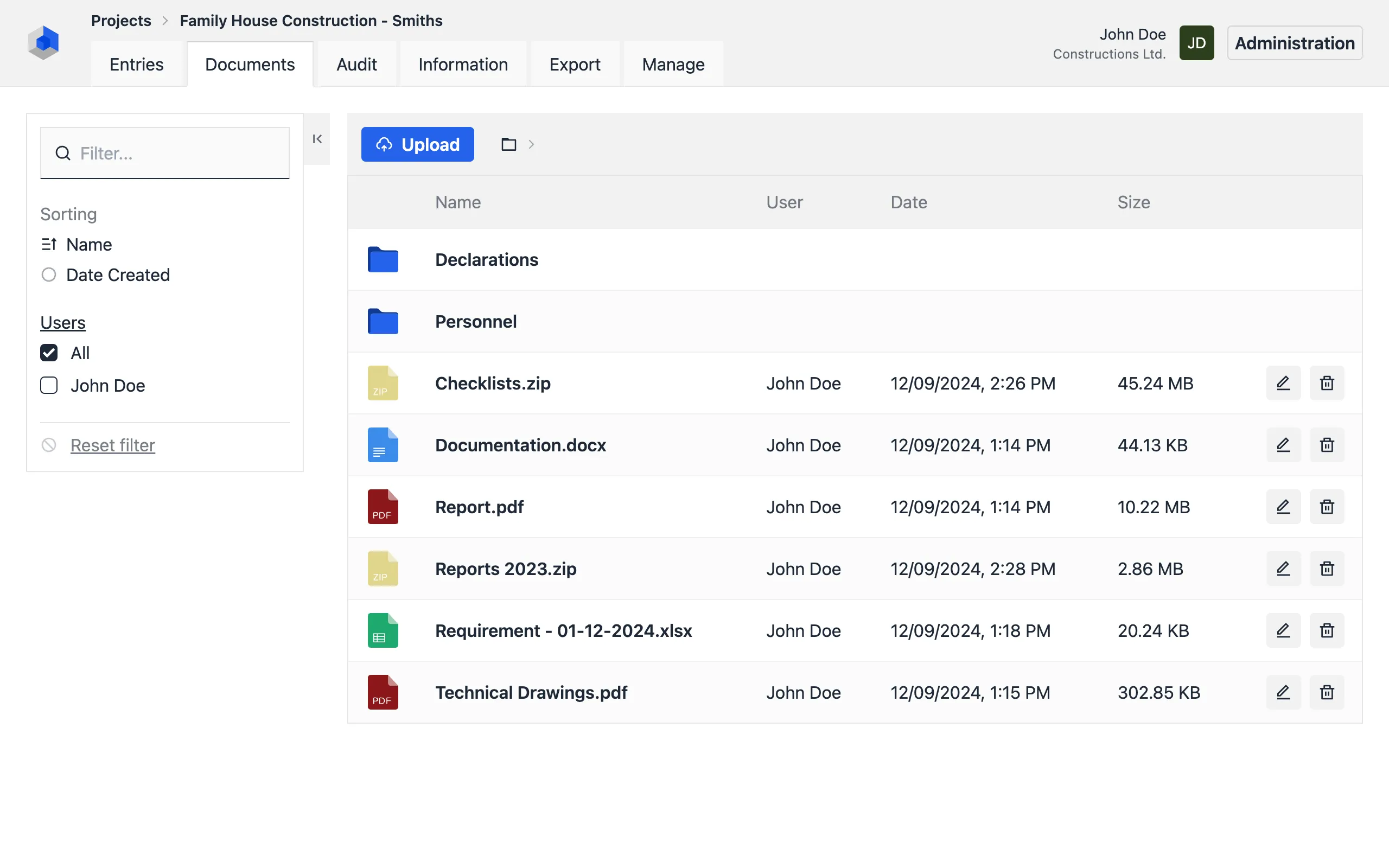Image resolution: width=1389 pixels, height=868 pixels.
Task: Collapse the filter sidebar panel
Action: click(317, 139)
